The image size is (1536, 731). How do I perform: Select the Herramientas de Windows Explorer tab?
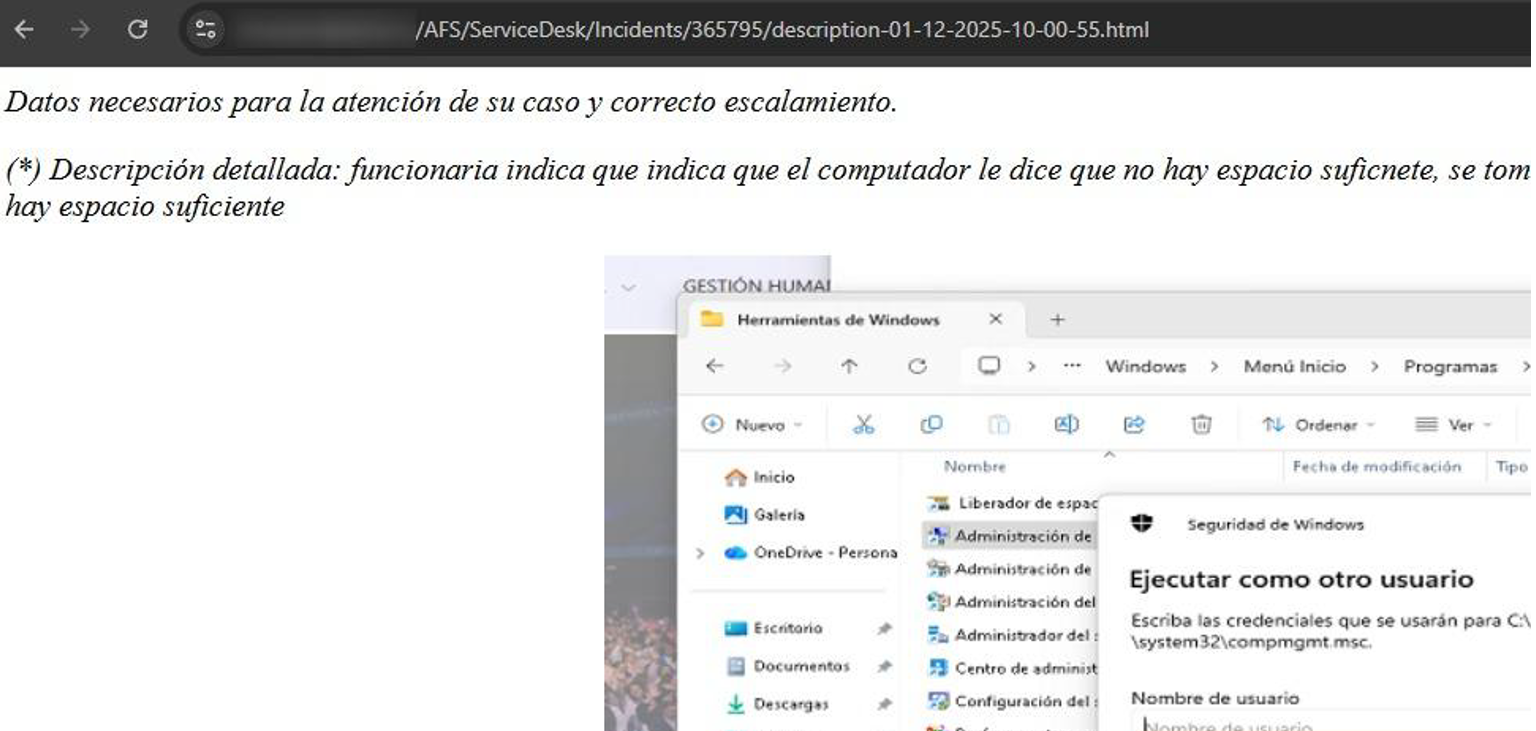pos(838,320)
